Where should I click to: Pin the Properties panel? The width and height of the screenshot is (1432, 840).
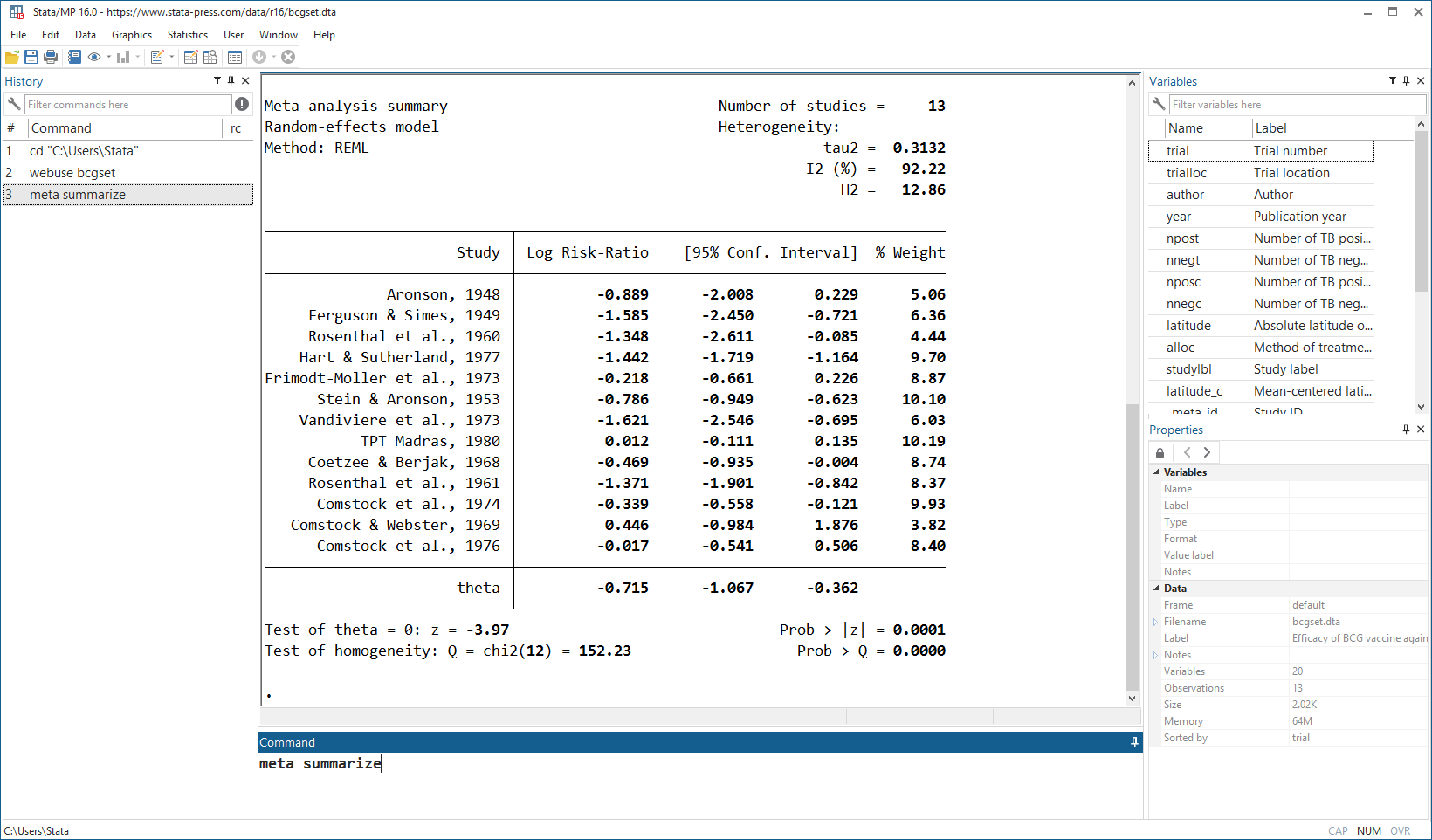1407,429
